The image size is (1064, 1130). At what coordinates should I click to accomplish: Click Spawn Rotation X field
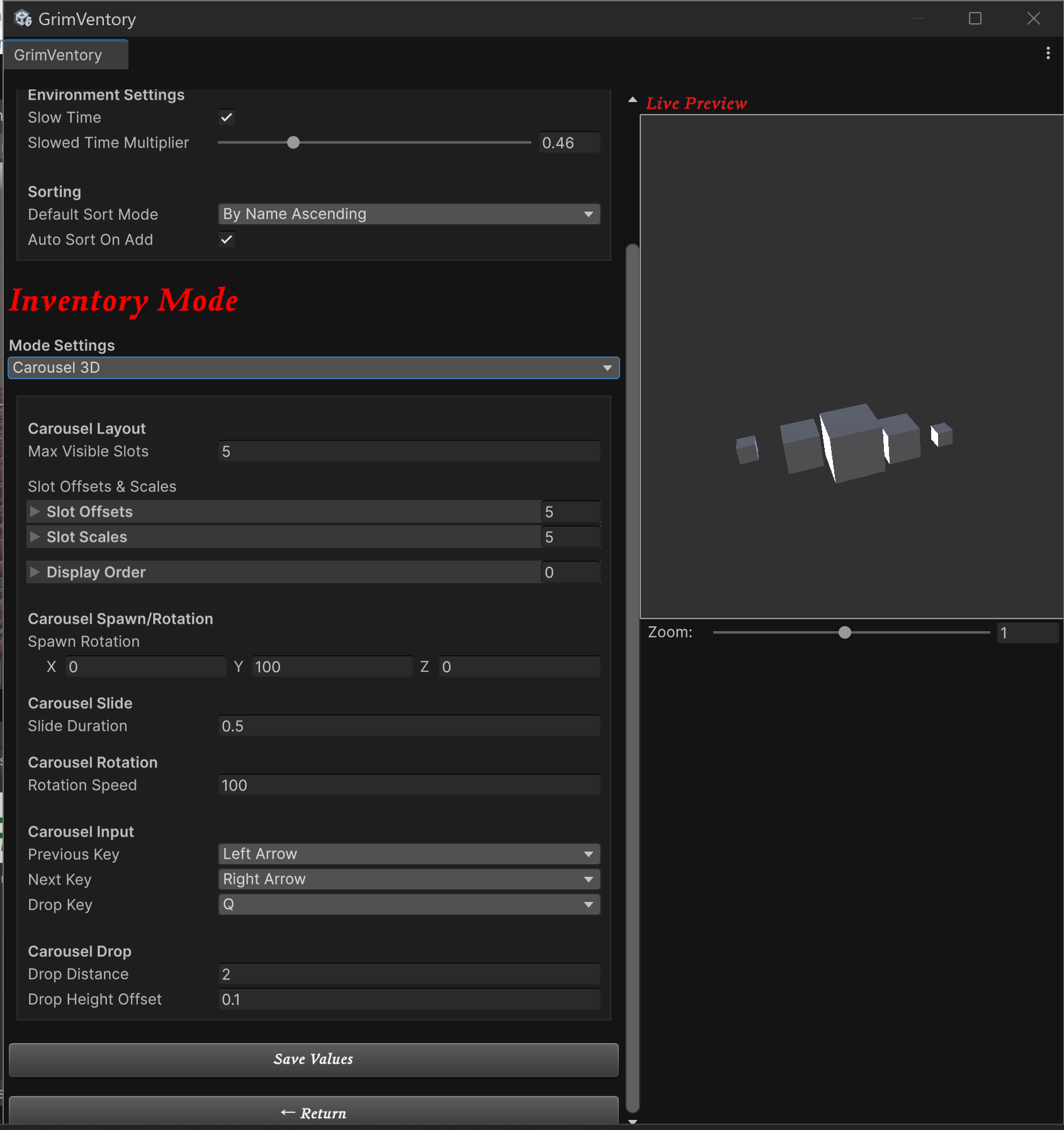(x=145, y=667)
